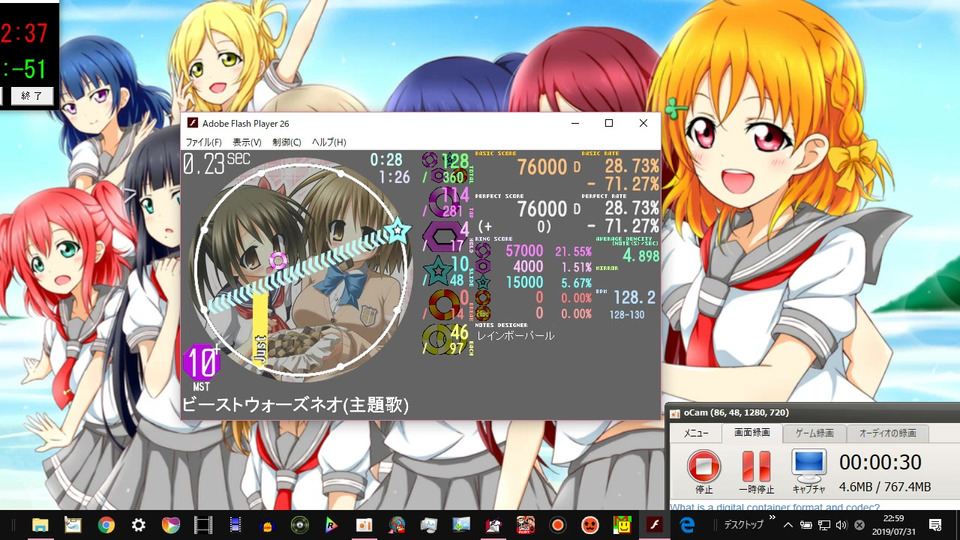Open File Explorer from the taskbar
The width and height of the screenshot is (960, 540).
pos(40,525)
